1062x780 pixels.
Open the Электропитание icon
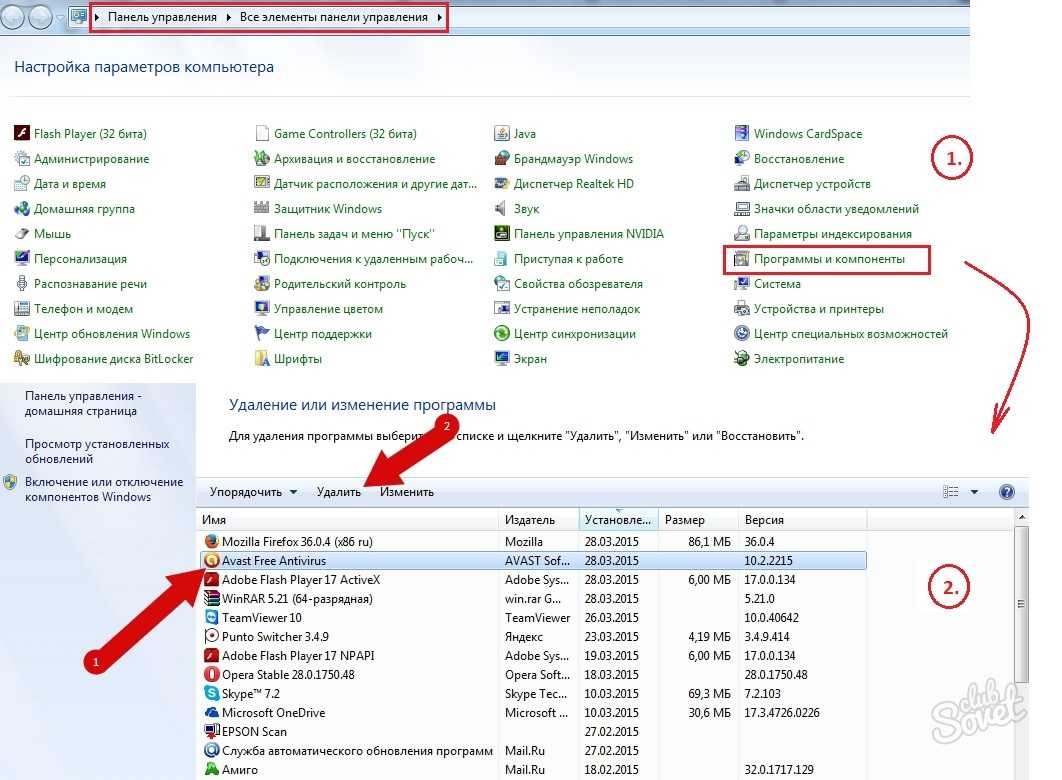click(x=742, y=359)
